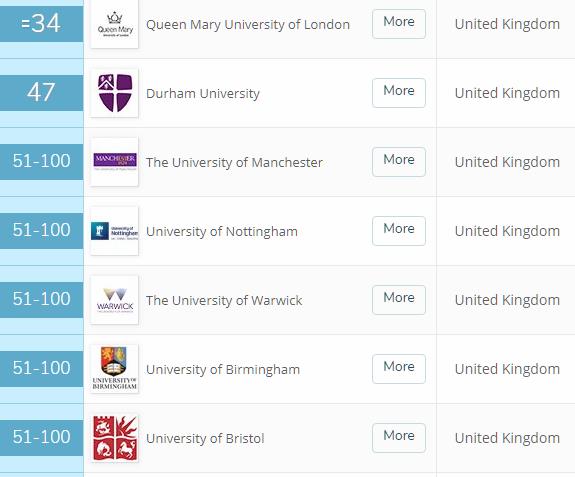Image resolution: width=575 pixels, height=477 pixels.
Task: Click More beside University of Bristol
Action: tap(399, 438)
